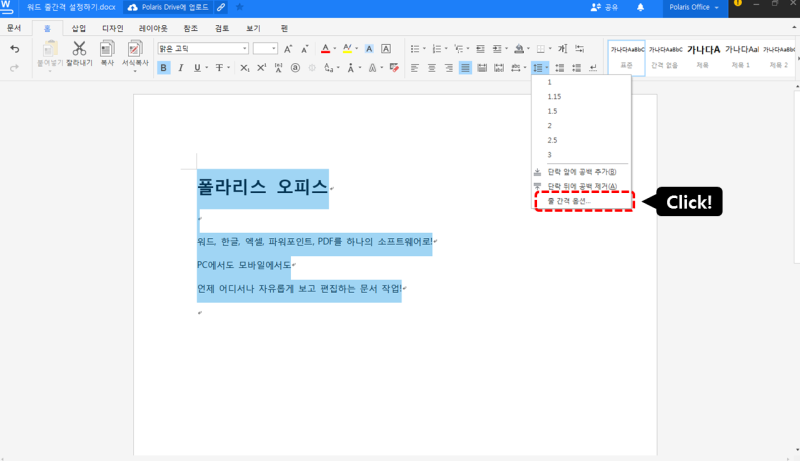This screenshot has width=800, height=461.
Task: Switch to the 삽입 ribbon tab
Action: click(x=79, y=29)
